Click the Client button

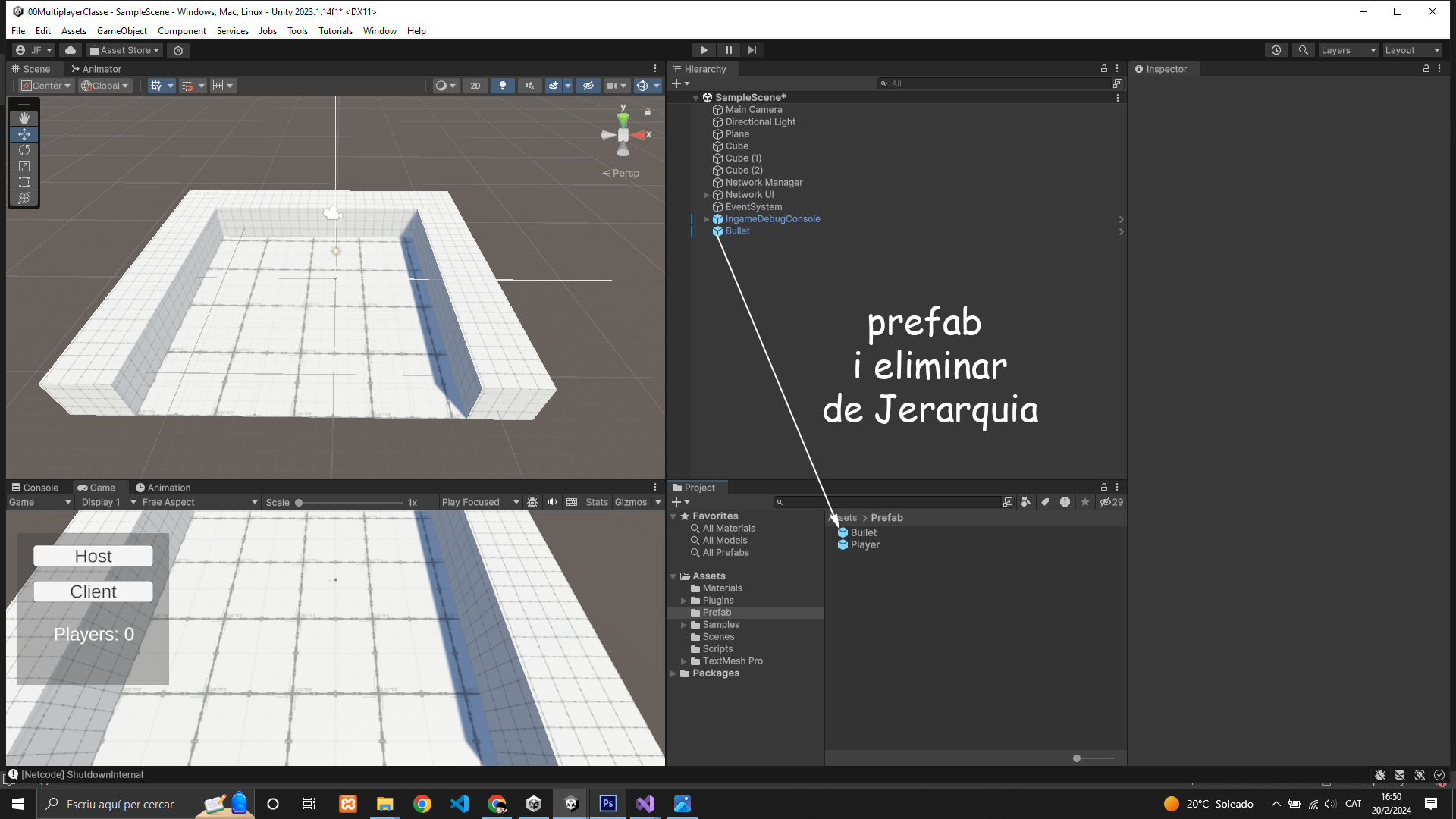(x=93, y=591)
